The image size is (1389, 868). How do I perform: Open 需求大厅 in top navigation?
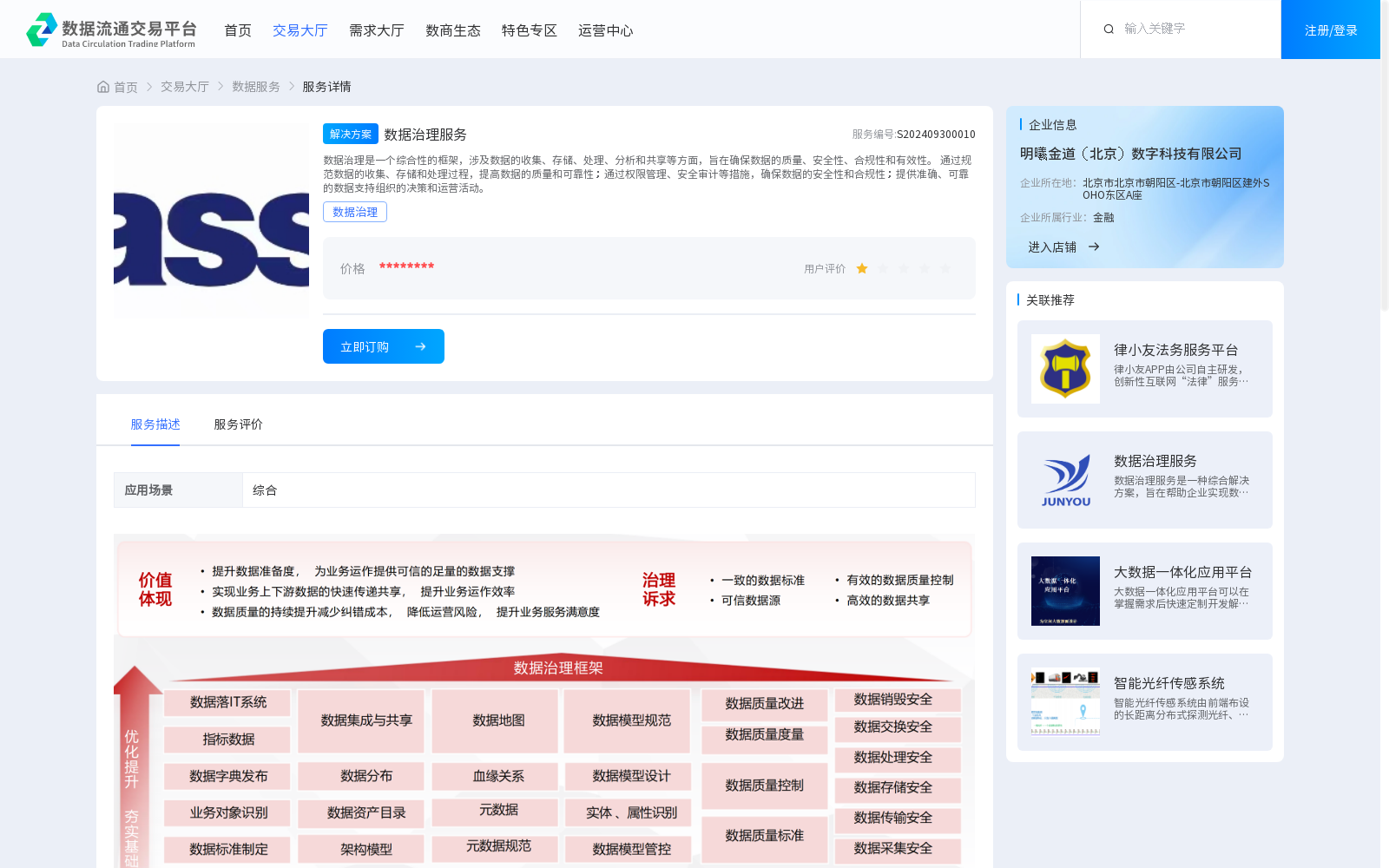tap(377, 30)
